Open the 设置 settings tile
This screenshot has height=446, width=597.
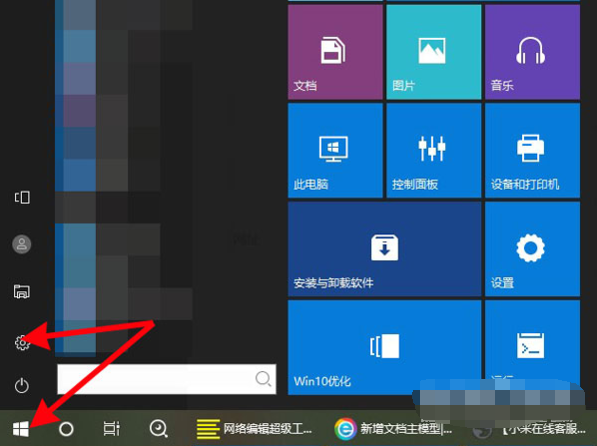pos(532,249)
